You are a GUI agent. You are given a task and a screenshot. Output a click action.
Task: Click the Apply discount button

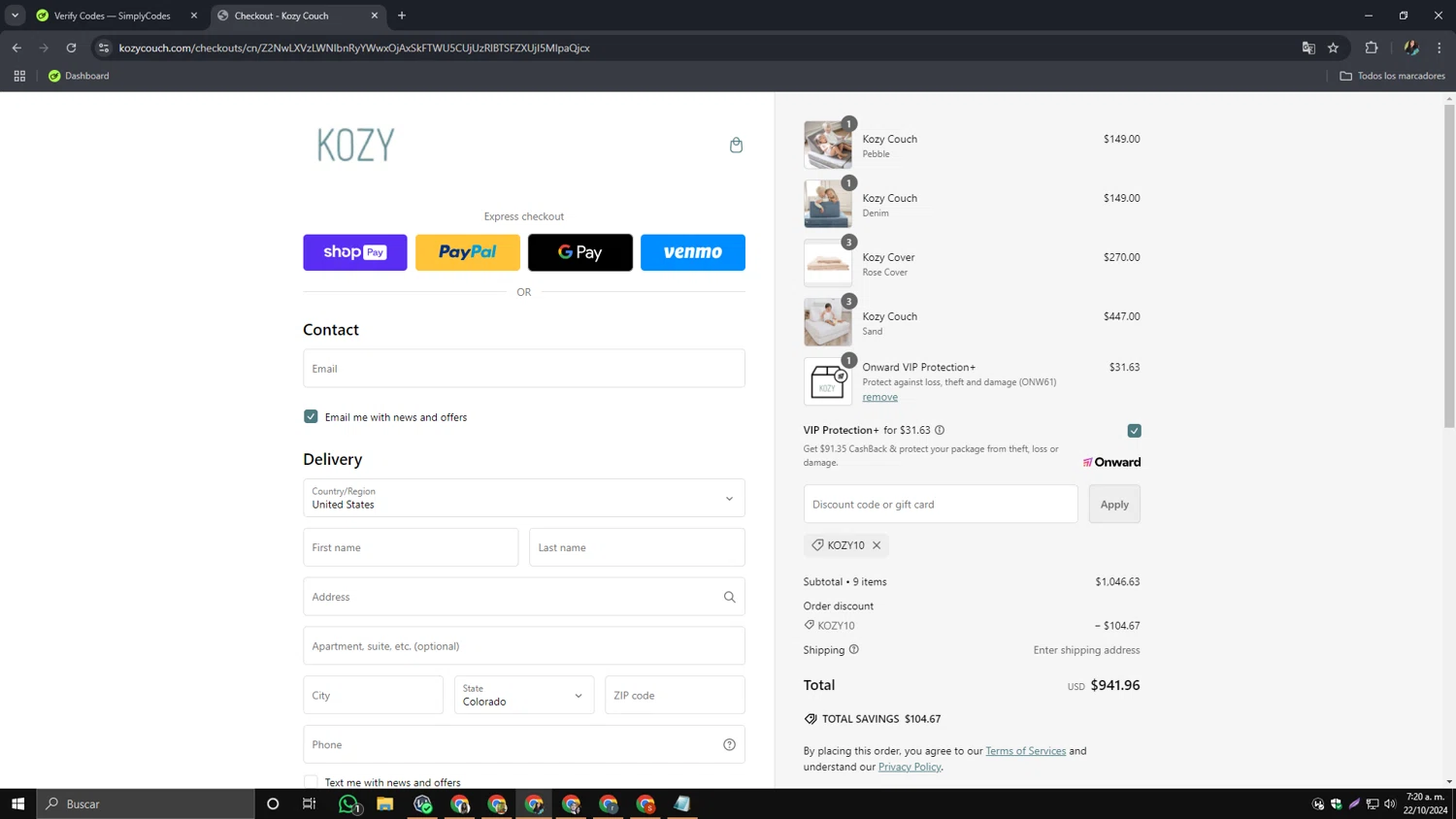click(x=1114, y=505)
